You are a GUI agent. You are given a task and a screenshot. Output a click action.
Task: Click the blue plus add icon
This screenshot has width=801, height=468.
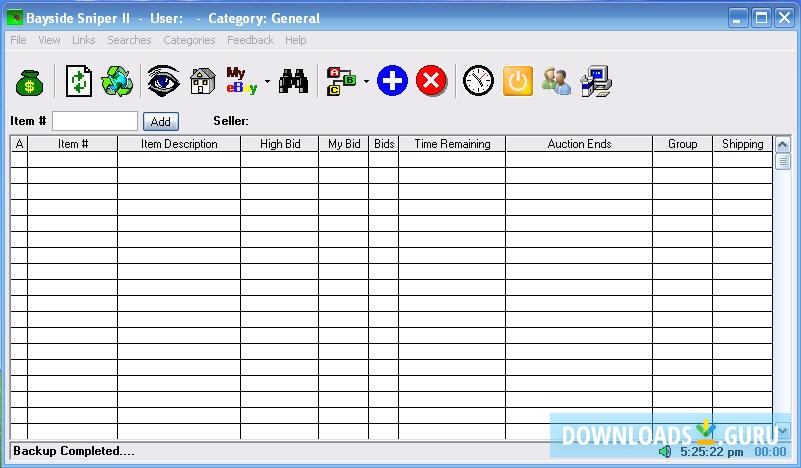pyautogui.click(x=392, y=81)
